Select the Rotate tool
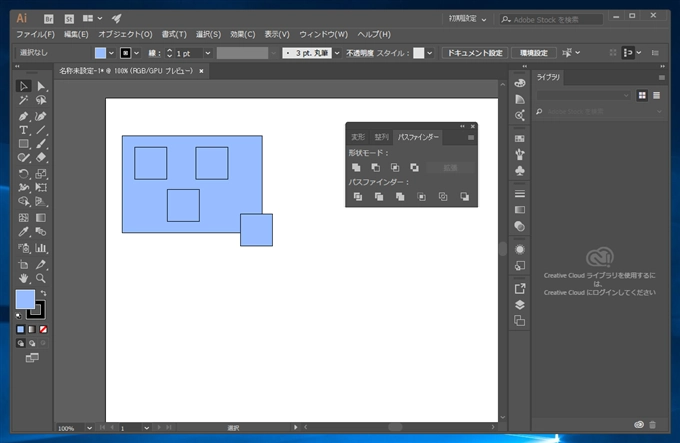The height and width of the screenshot is (443, 680). coord(23,174)
